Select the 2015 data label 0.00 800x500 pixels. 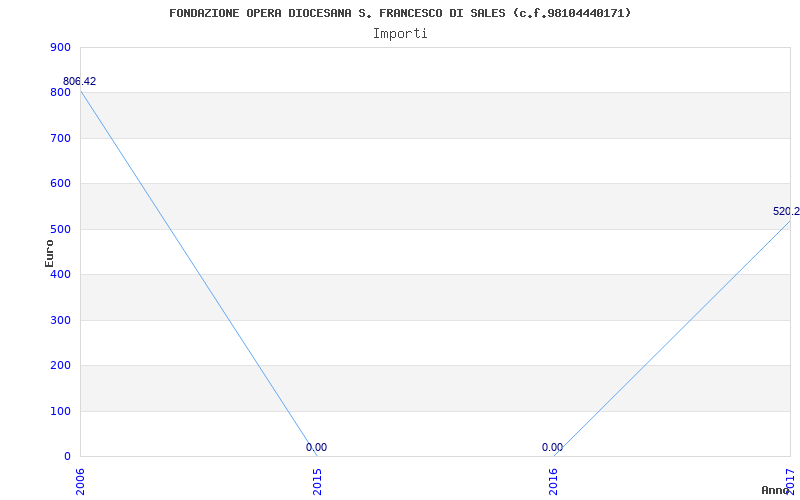(316, 447)
